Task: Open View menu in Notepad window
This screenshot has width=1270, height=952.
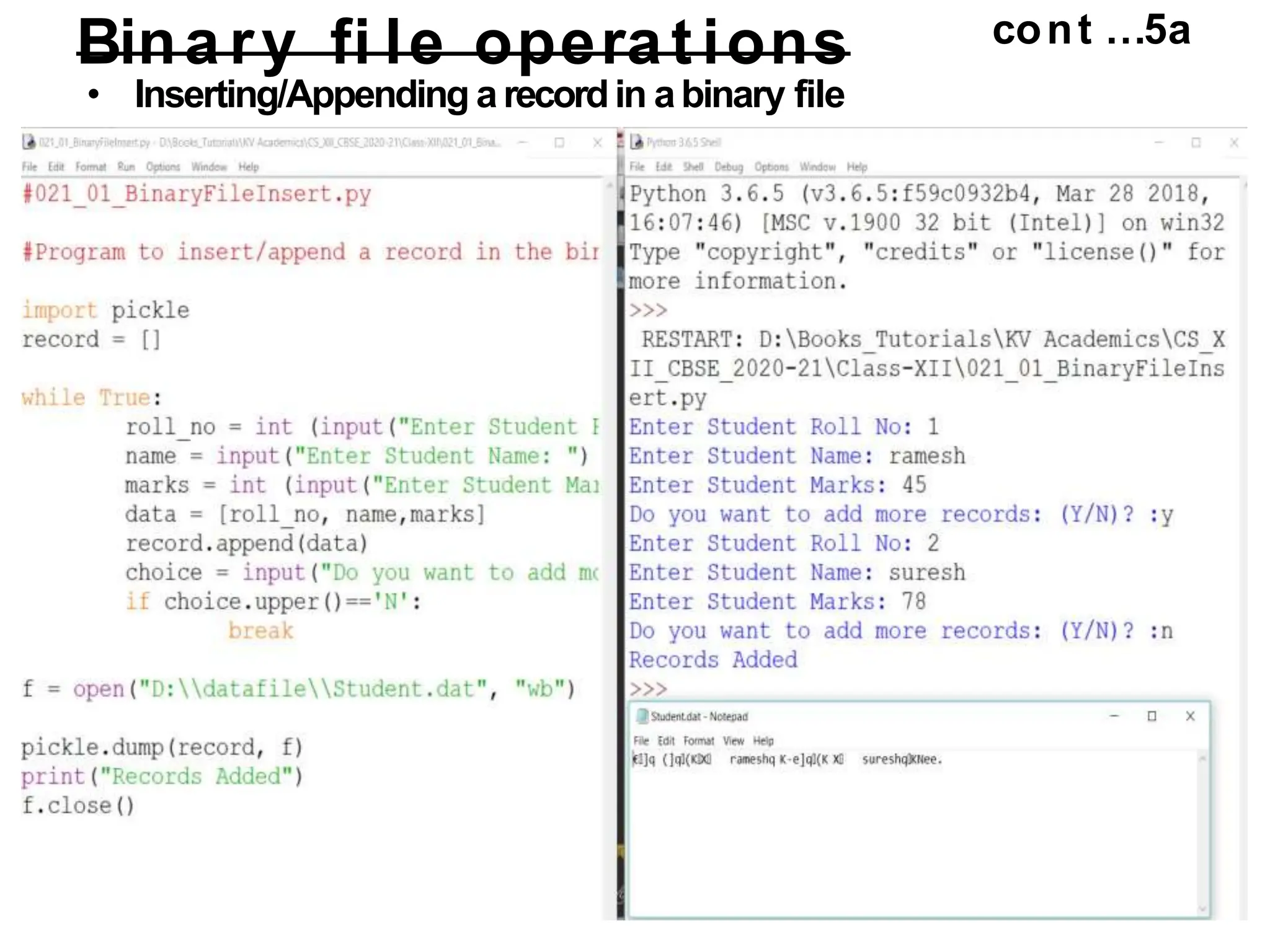Action: coord(734,741)
